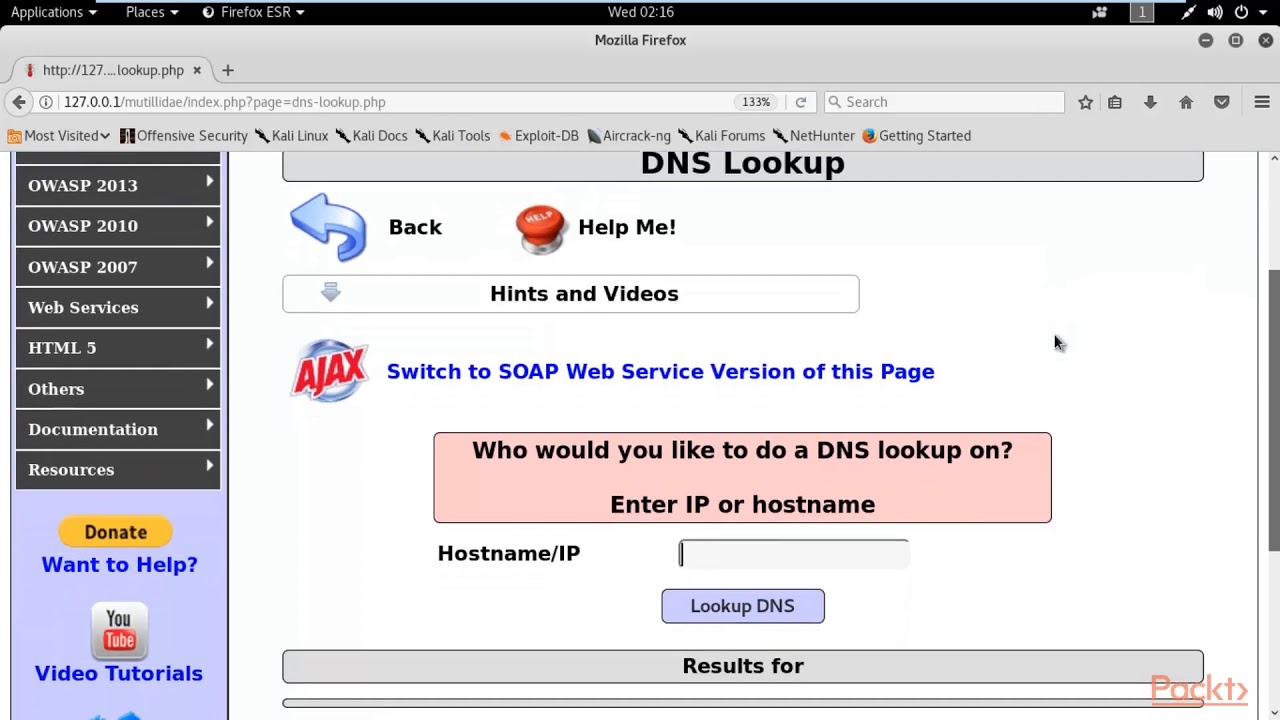Click the Hostname/IP input field

tap(794, 554)
